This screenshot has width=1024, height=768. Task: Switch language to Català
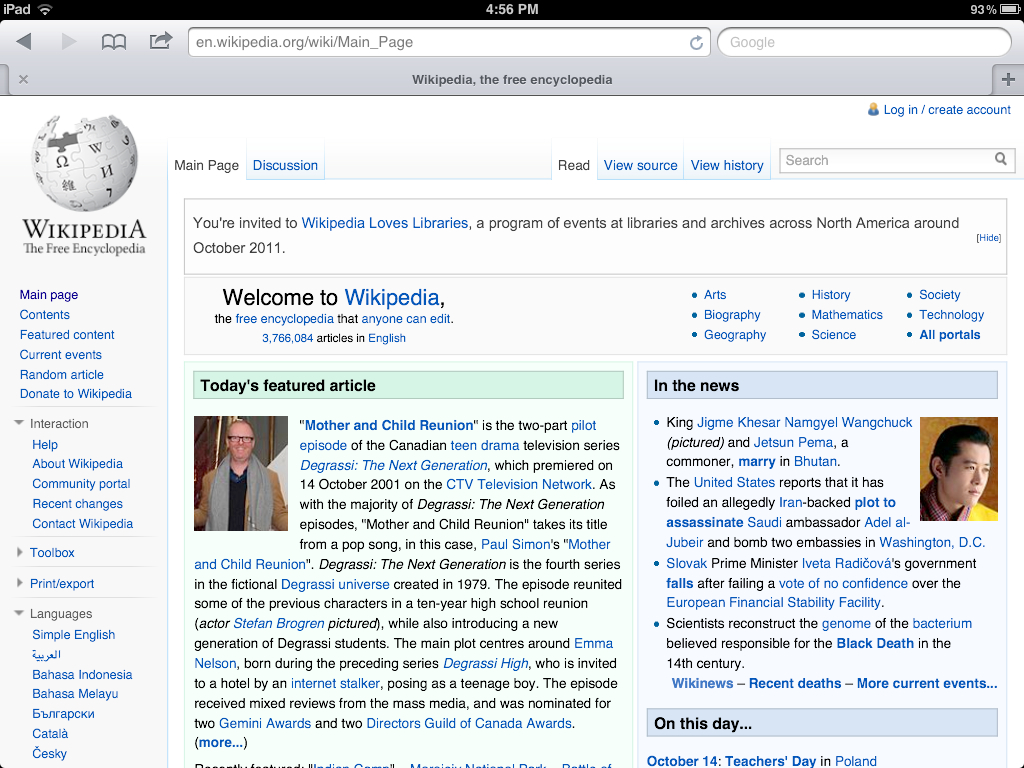pos(50,733)
